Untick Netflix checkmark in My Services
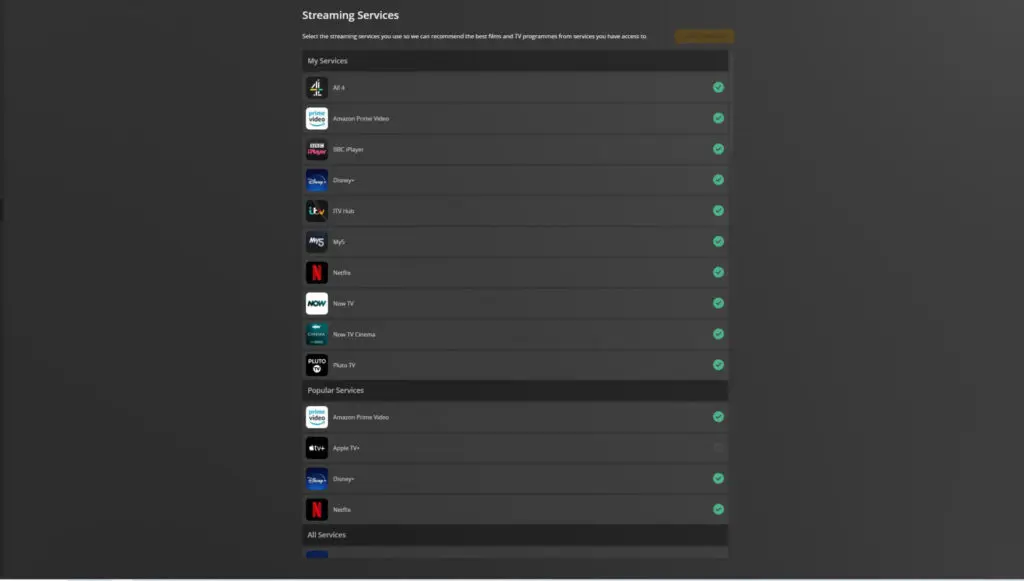The height and width of the screenshot is (581, 1024). pyautogui.click(x=718, y=272)
